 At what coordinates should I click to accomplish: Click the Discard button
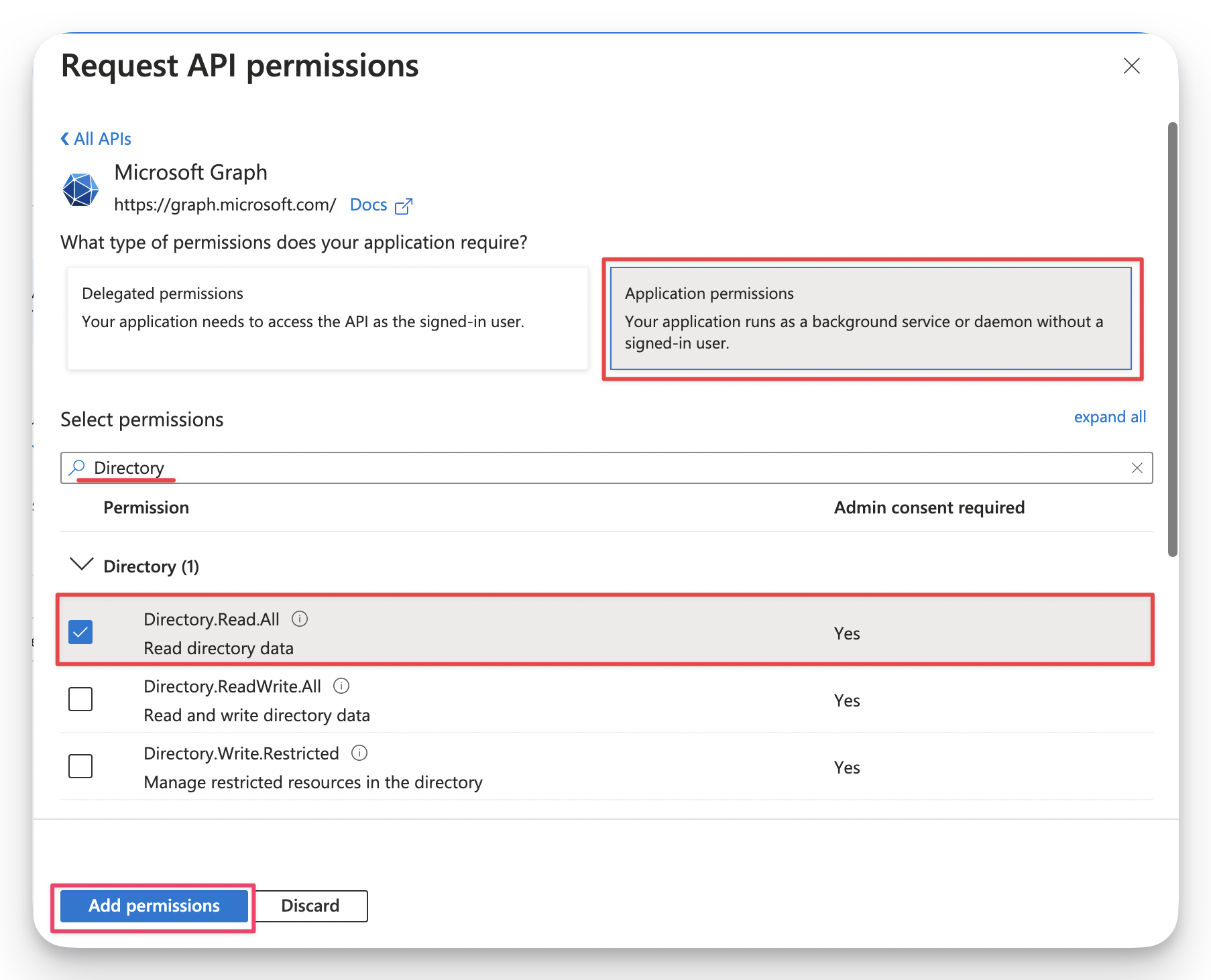[x=310, y=906]
